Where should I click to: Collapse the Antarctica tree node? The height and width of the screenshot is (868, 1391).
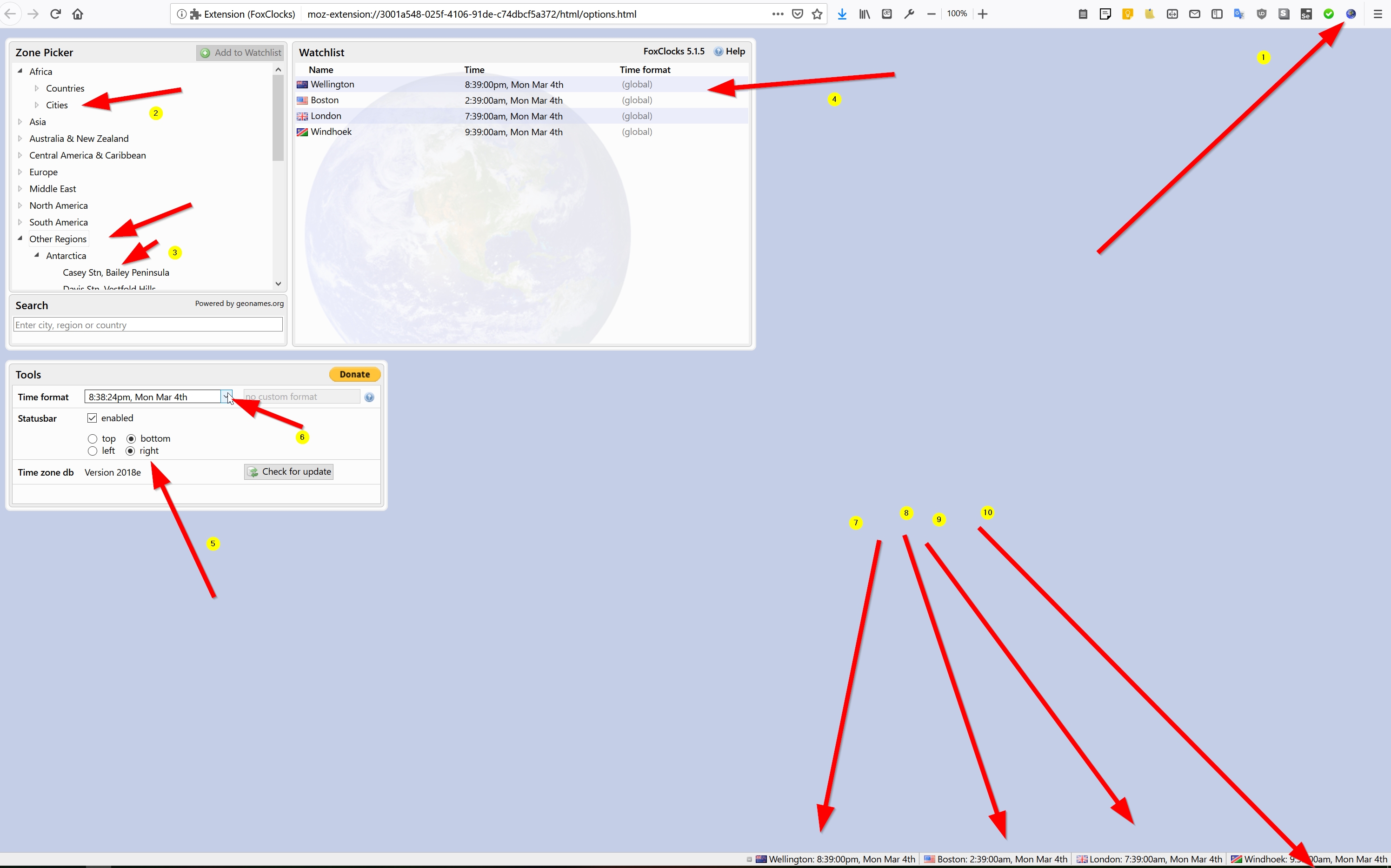click(x=37, y=255)
